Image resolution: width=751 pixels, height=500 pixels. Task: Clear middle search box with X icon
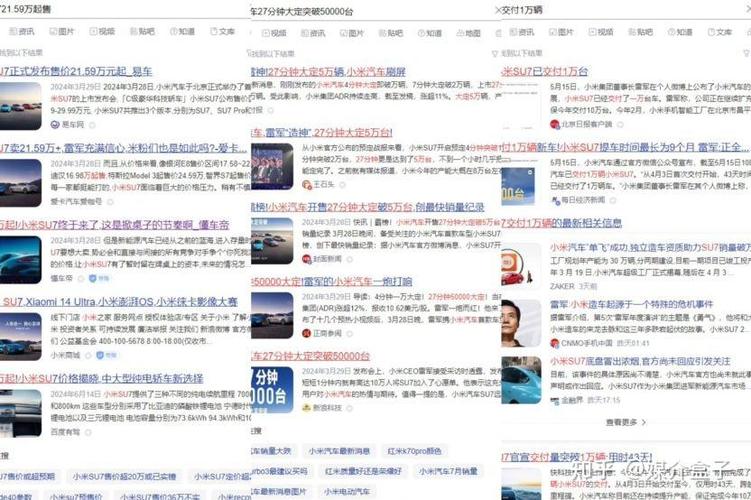tap(498, 10)
